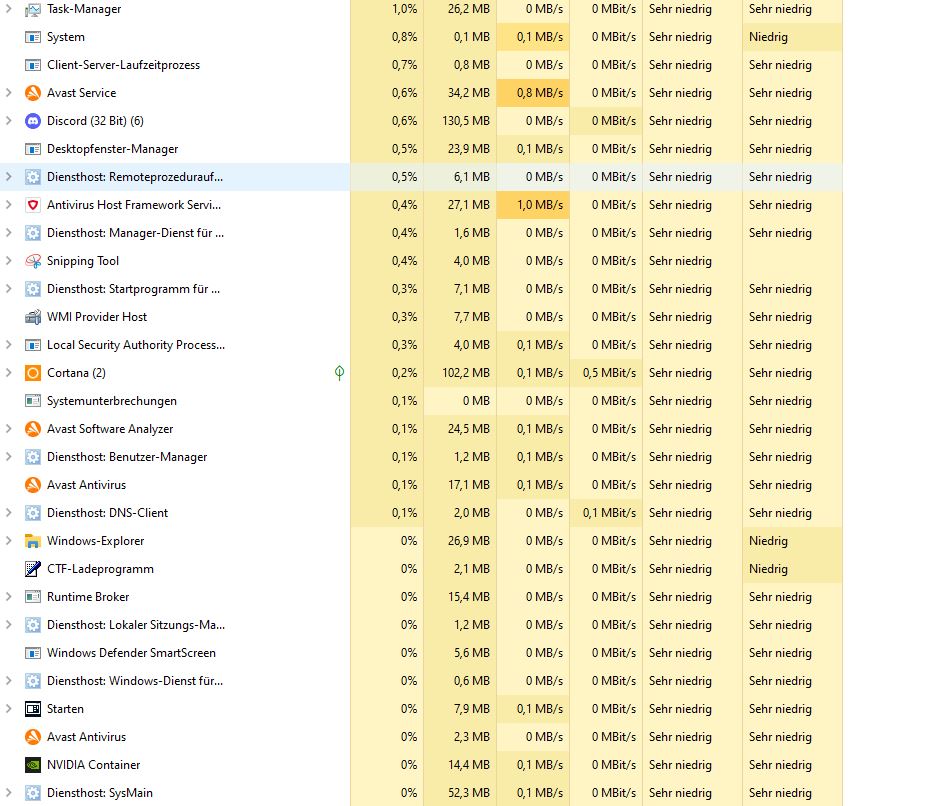934x806 pixels.
Task: Click the Cortana orange circle icon
Action: pyautogui.click(x=33, y=373)
